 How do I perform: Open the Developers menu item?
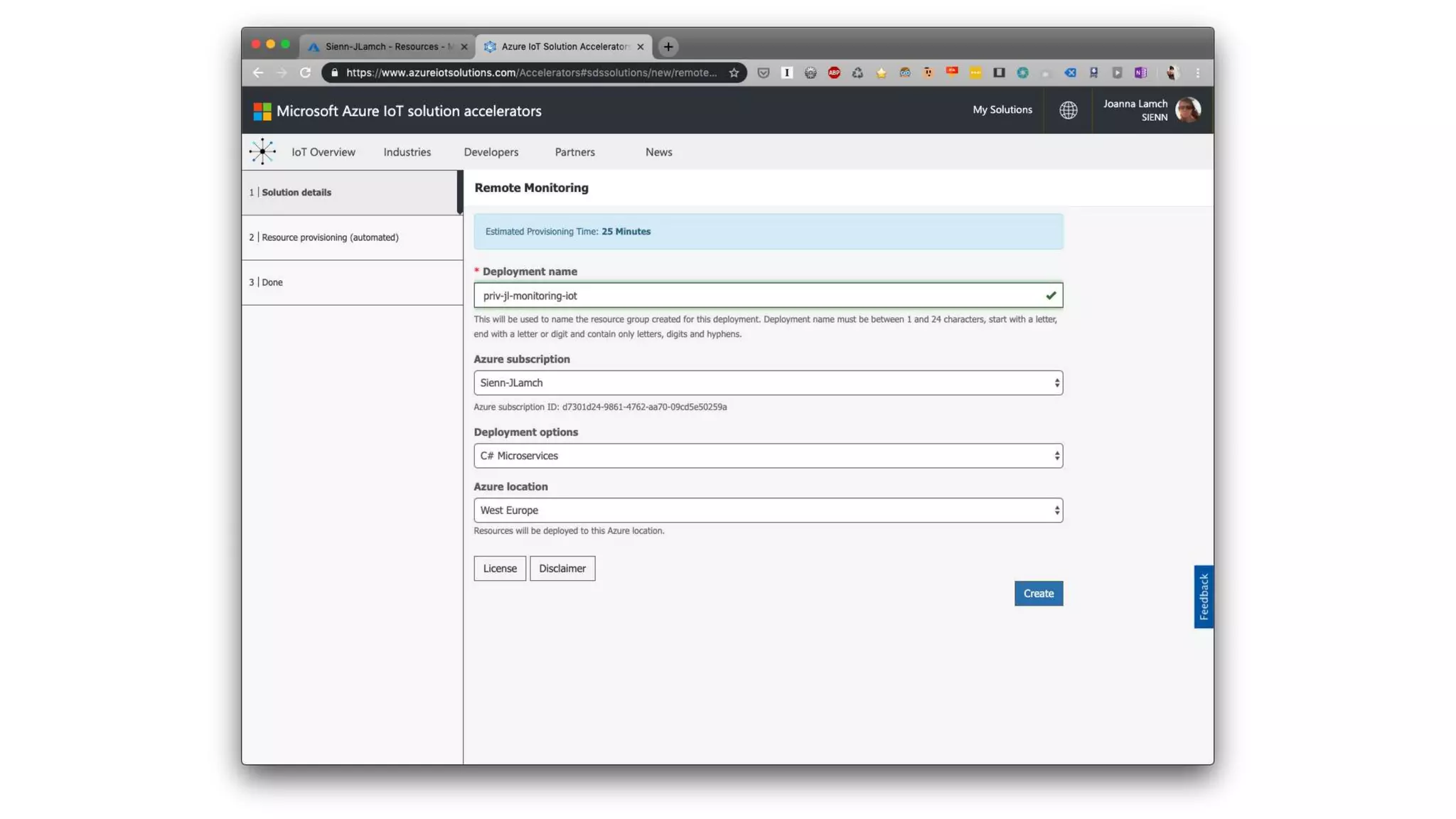[x=491, y=152]
